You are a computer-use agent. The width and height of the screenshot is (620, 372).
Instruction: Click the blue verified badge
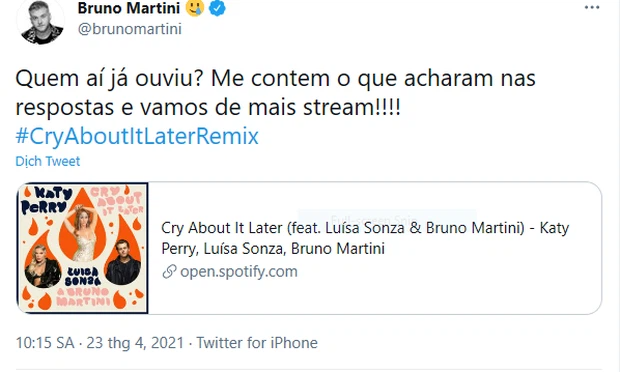[217, 8]
